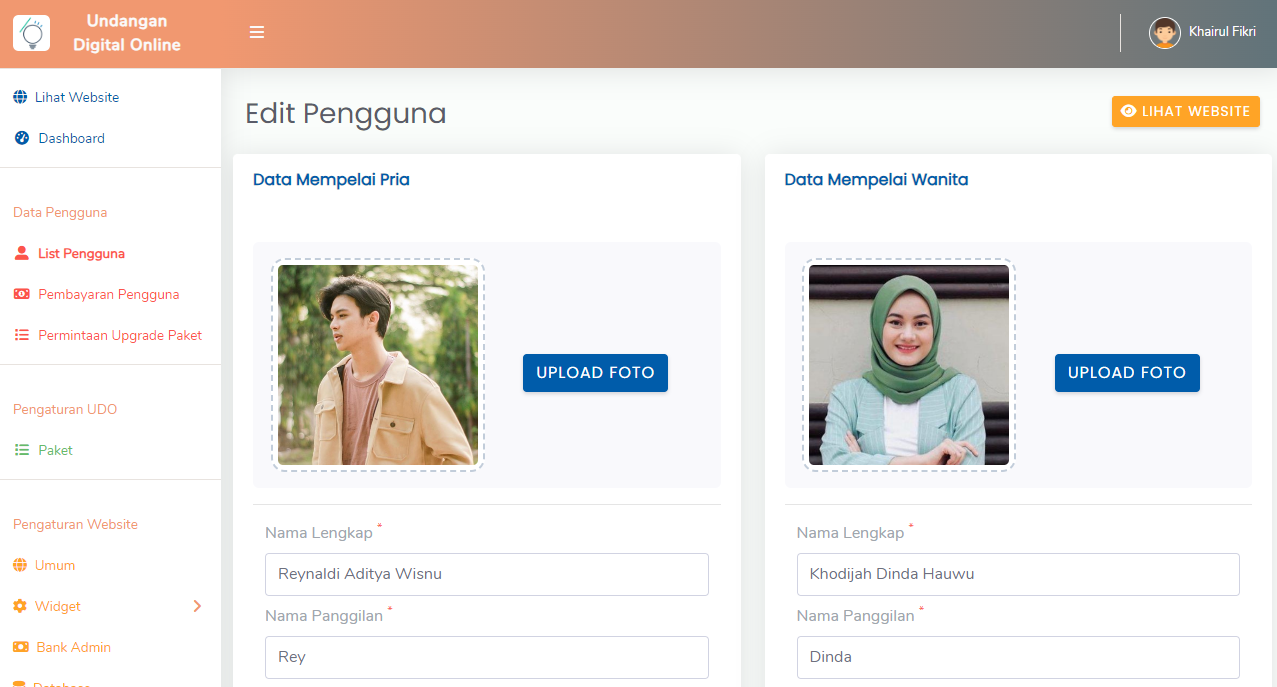
Task: Click the bride Nama Lengkap label
Action: (850, 533)
